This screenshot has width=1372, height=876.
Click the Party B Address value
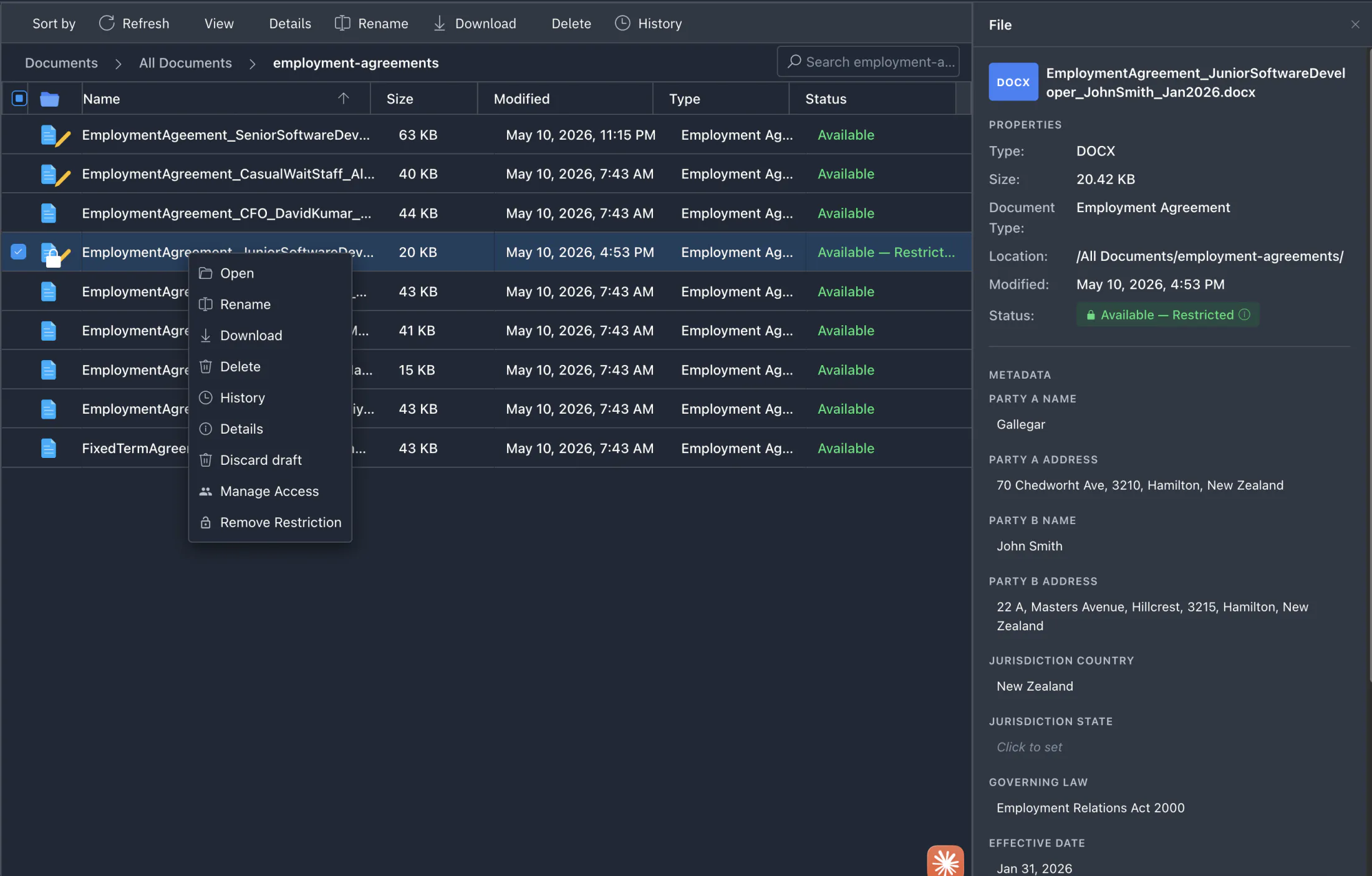[1152, 616]
